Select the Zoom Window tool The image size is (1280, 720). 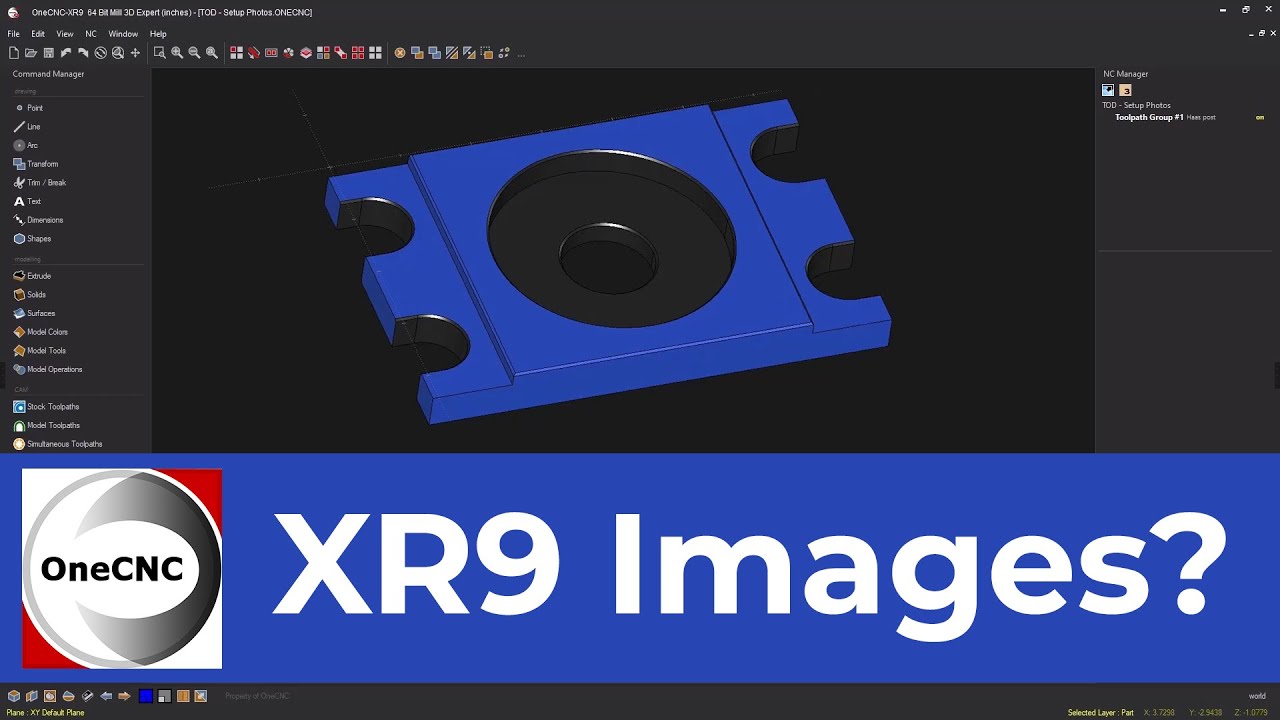(x=159, y=53)
